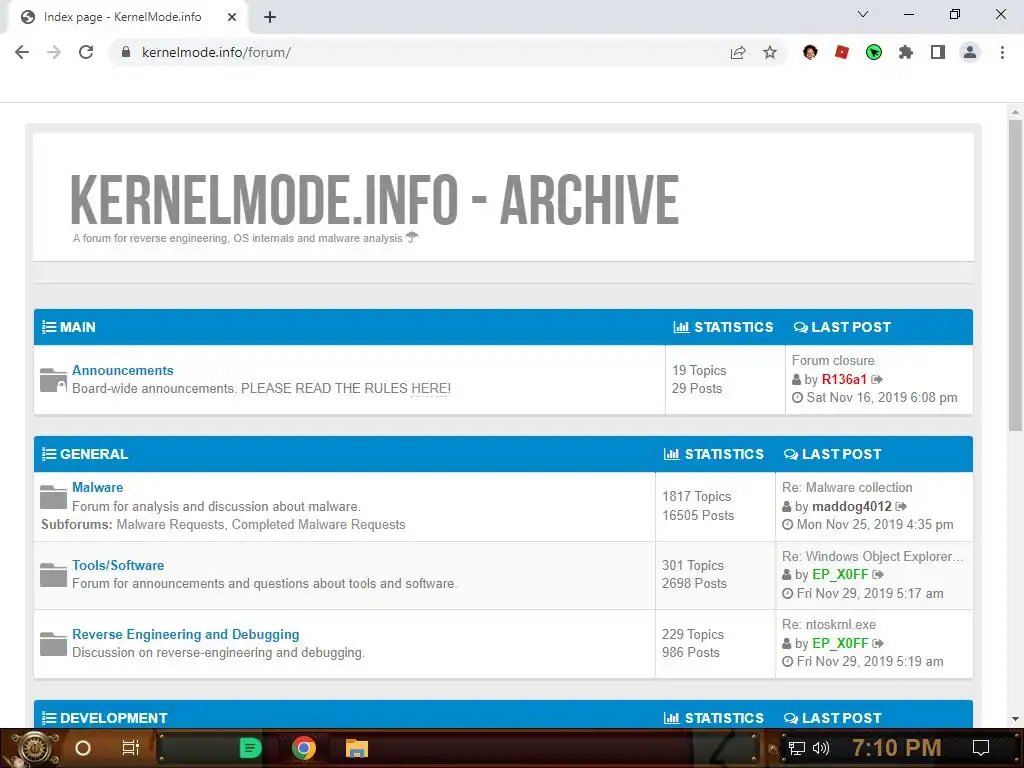Bookmark this page with the star icon
This screenshot has height=768, width=1024.
tap(770, 52)
